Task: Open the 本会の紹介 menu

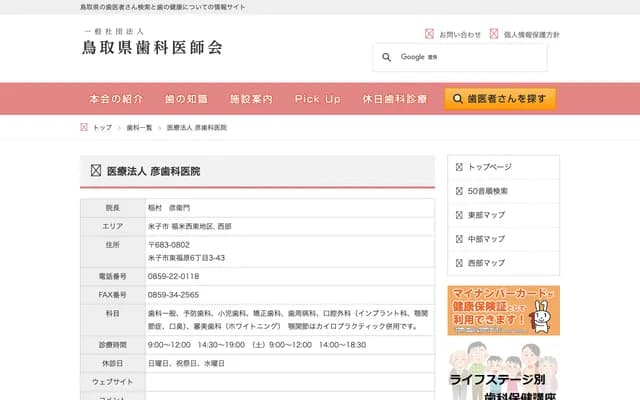Action: [115, 99]
